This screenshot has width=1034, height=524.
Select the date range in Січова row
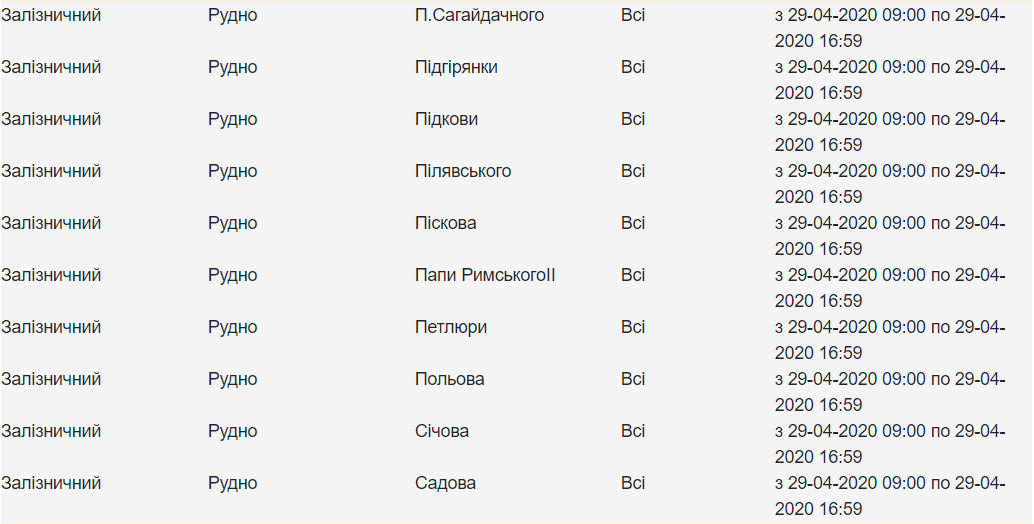889,444
